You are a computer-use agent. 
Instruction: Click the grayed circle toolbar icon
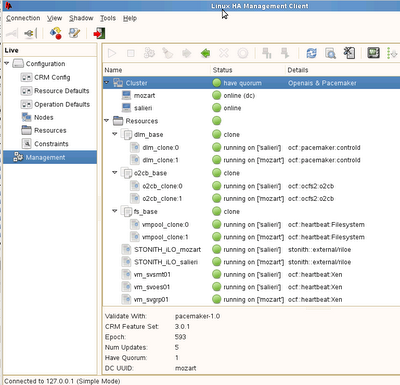[x=243, y=53]
